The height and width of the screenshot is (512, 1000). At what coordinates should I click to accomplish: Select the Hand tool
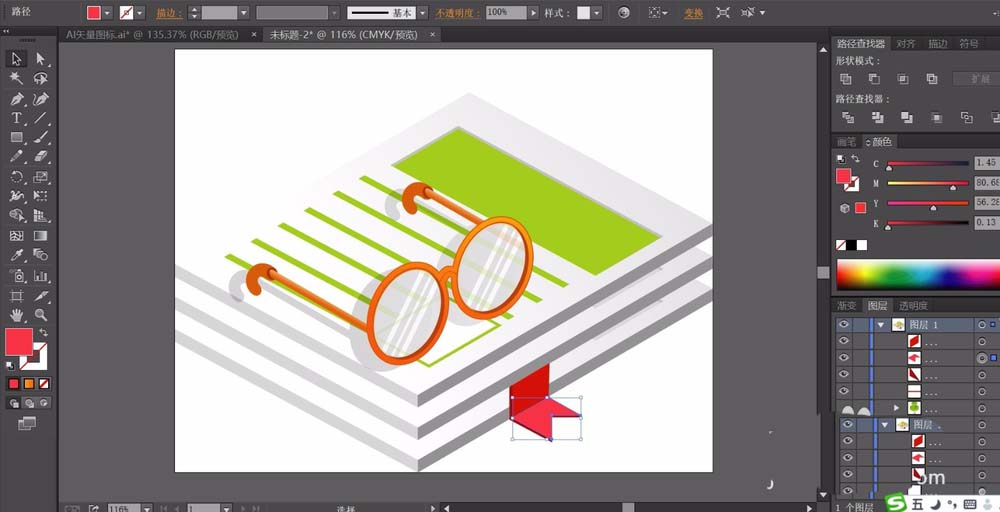coord(17,315)
